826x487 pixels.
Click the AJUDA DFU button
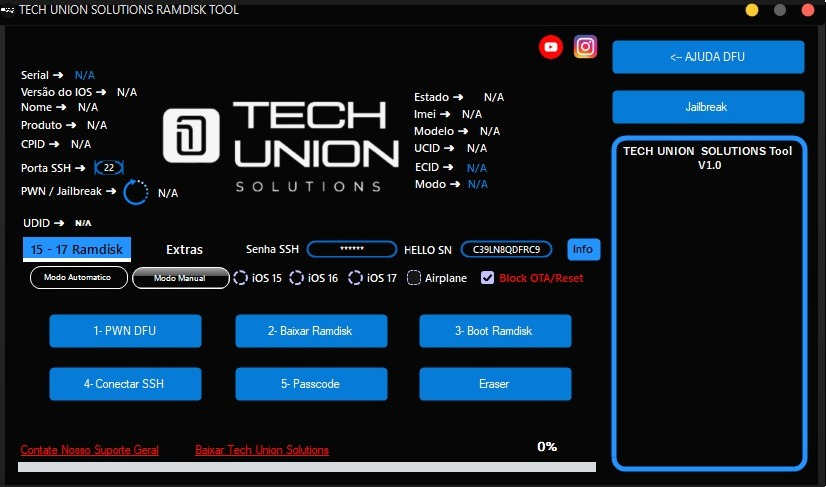[x=708, y=57]
